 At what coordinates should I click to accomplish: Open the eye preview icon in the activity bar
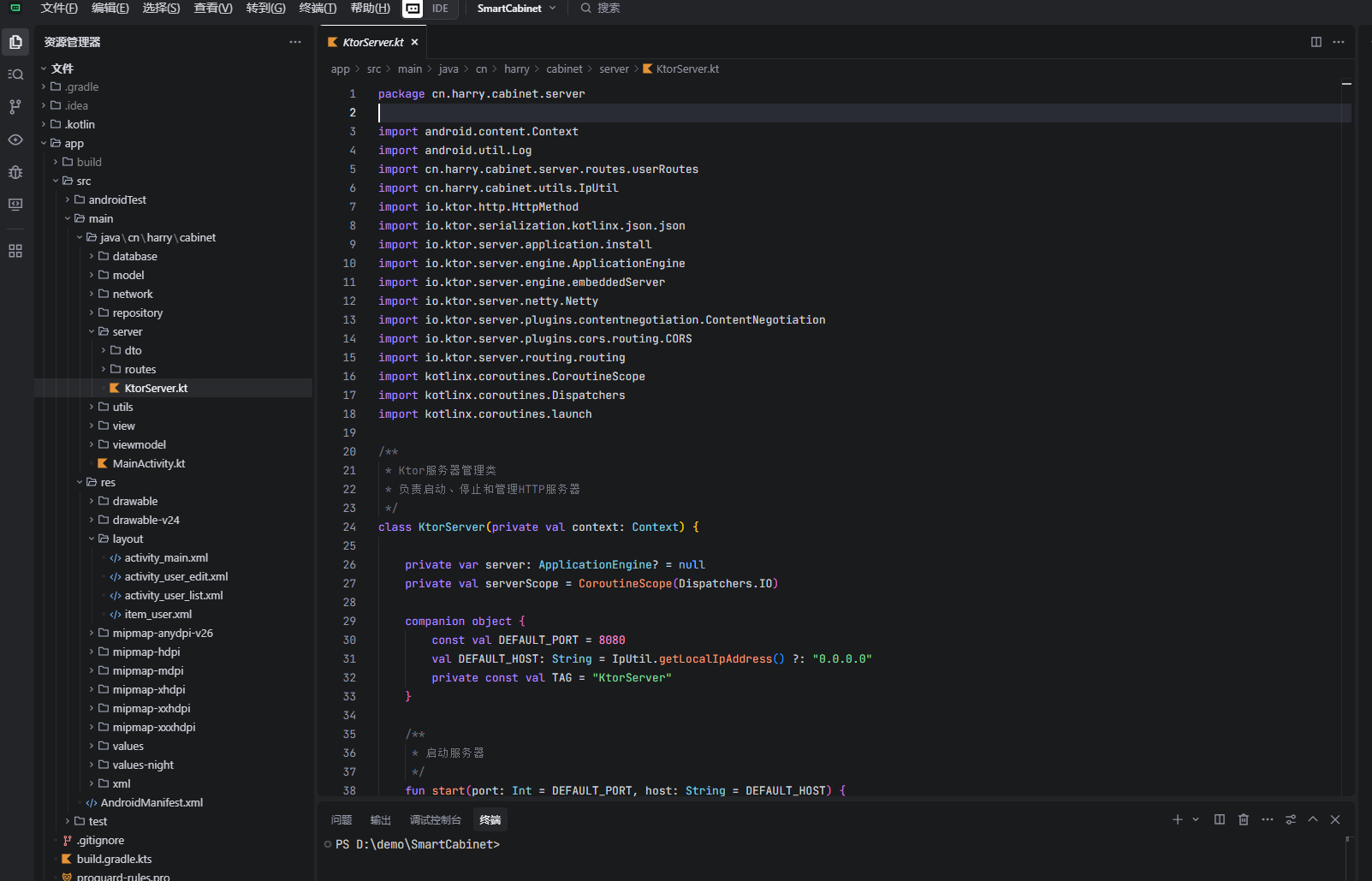click(x=15, y=140)
